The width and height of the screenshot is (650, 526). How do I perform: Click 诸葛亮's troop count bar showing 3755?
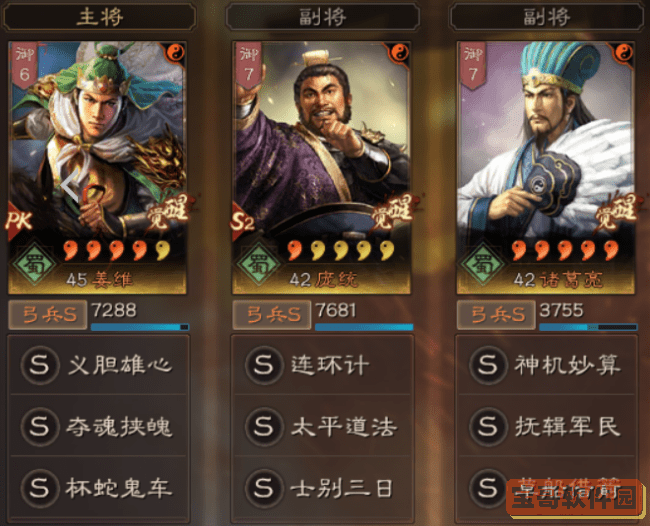[588, 327]
